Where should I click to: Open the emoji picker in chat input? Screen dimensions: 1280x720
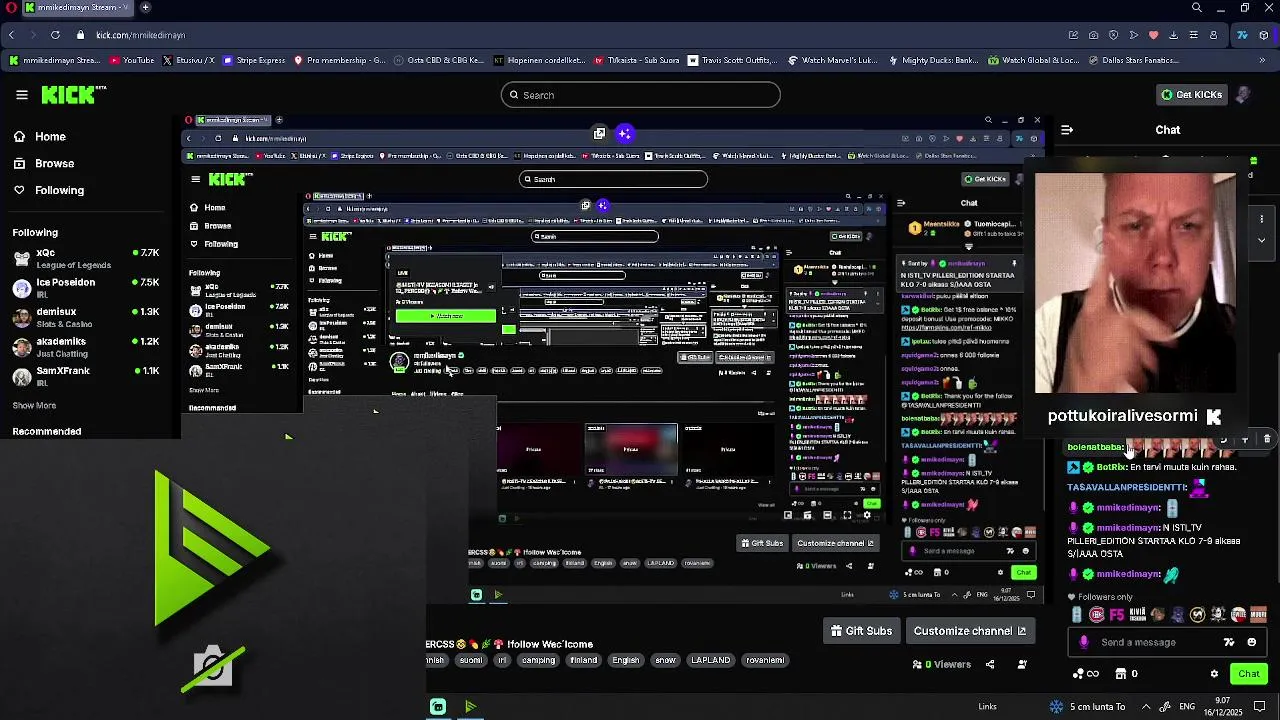[1251, 642]
